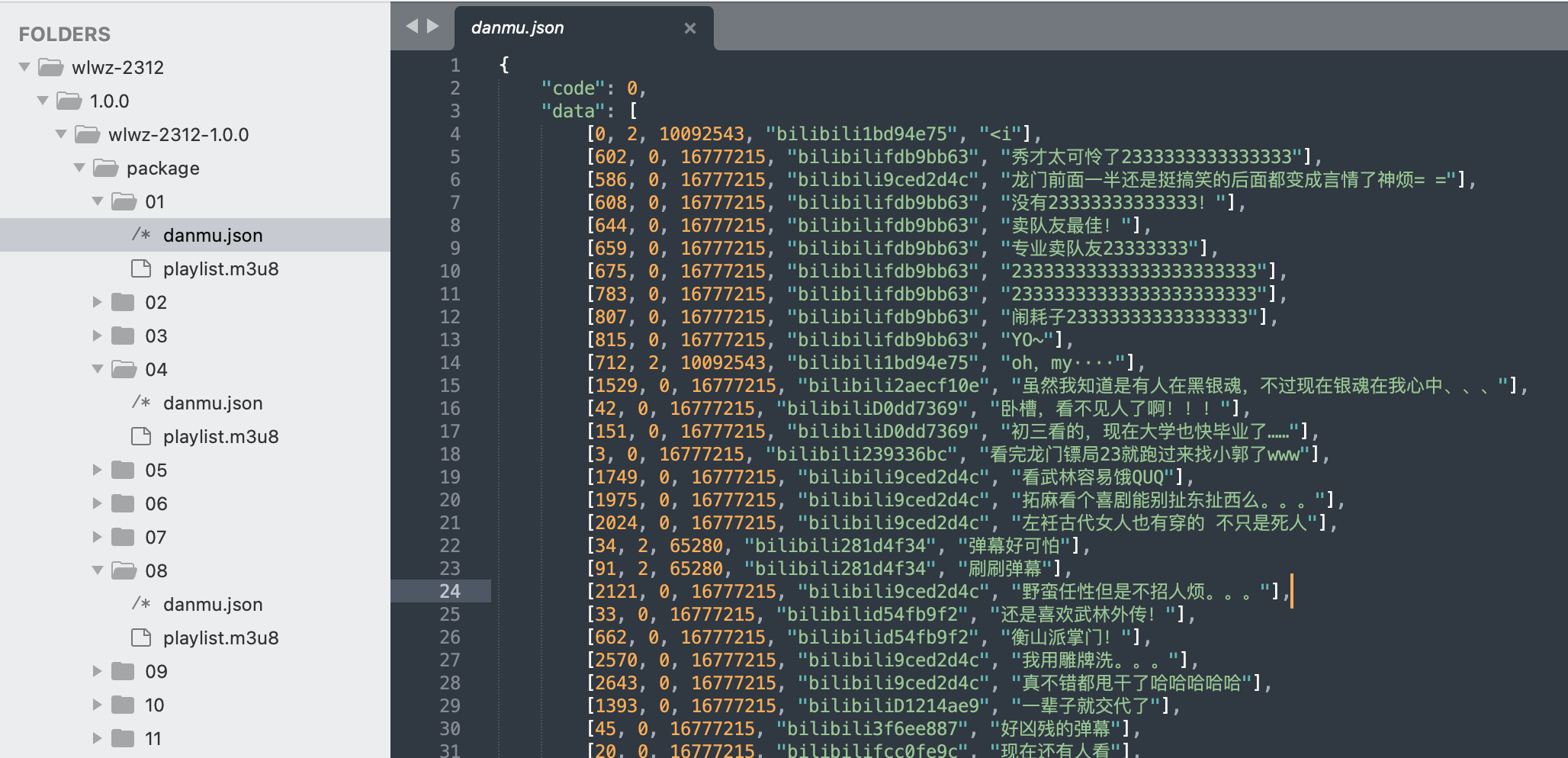Open playlist.m3u8 under folder 01
This screenshot has height=758, width=1568.
click(220, 268)
